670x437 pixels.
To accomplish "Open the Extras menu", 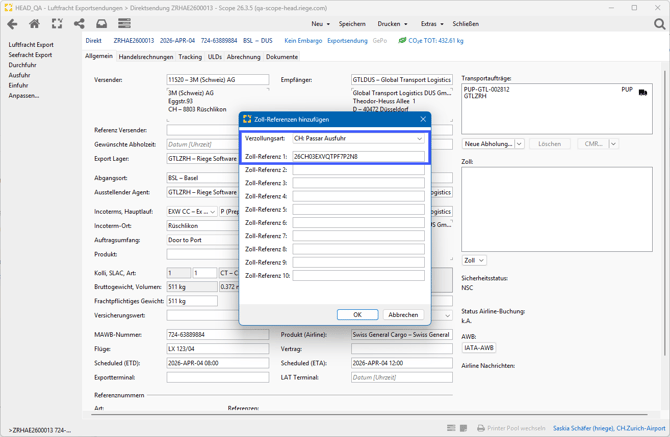I will (x=432, y=24).
